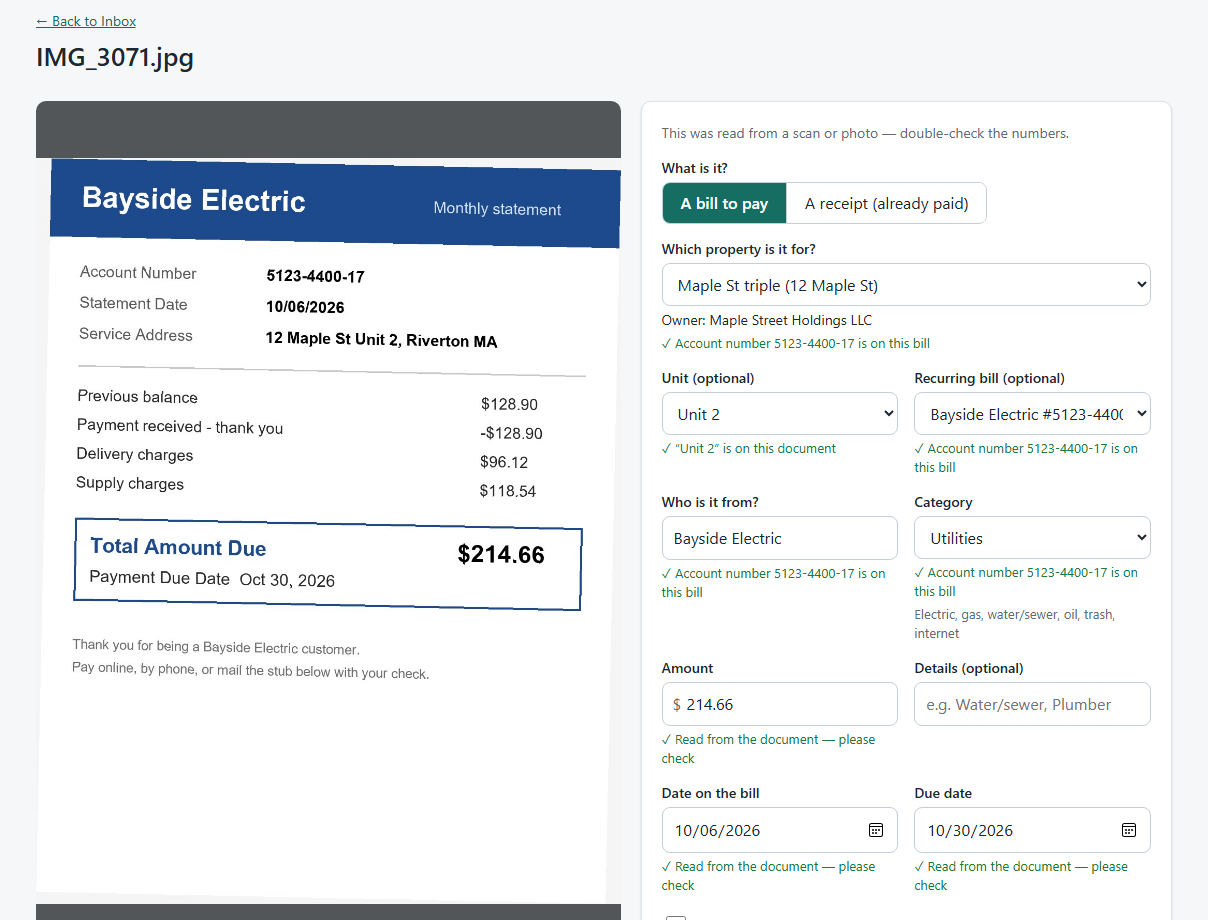Click 'Monthly statement' in bill header

497,209
